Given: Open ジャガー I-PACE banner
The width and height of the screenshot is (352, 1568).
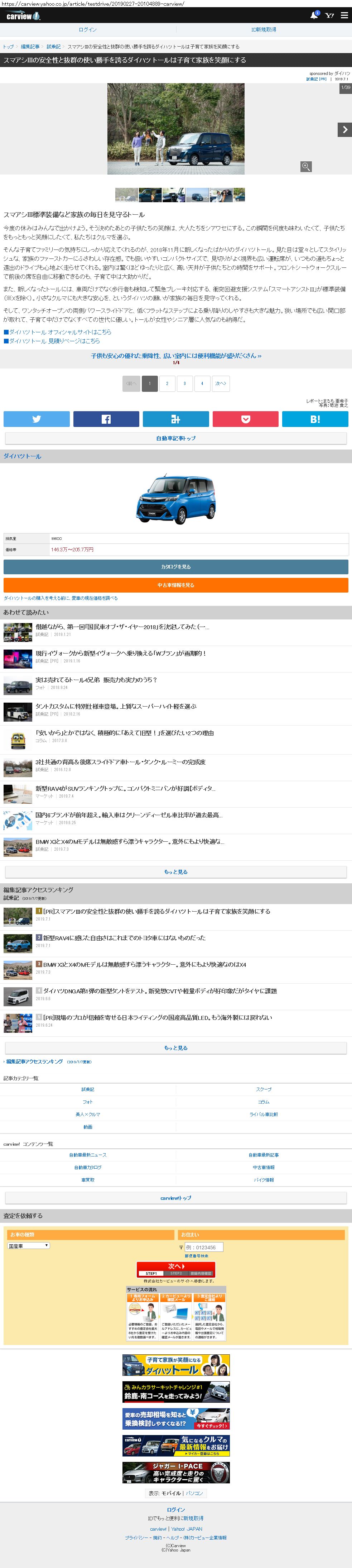Looking at the screenshot, I should point(176,1472).
